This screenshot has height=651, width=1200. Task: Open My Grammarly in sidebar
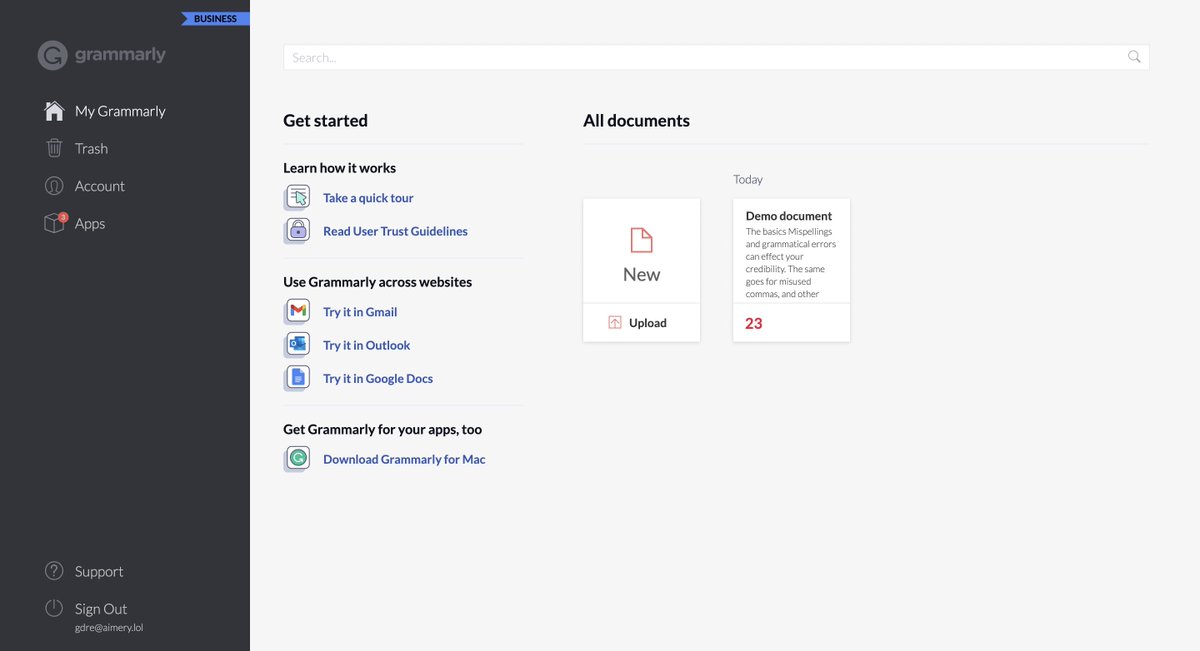coord(120,111)
